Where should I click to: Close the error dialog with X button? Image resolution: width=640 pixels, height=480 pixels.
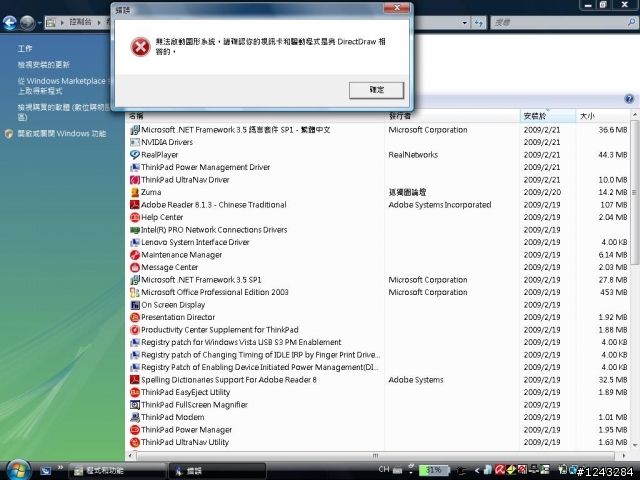397,8
